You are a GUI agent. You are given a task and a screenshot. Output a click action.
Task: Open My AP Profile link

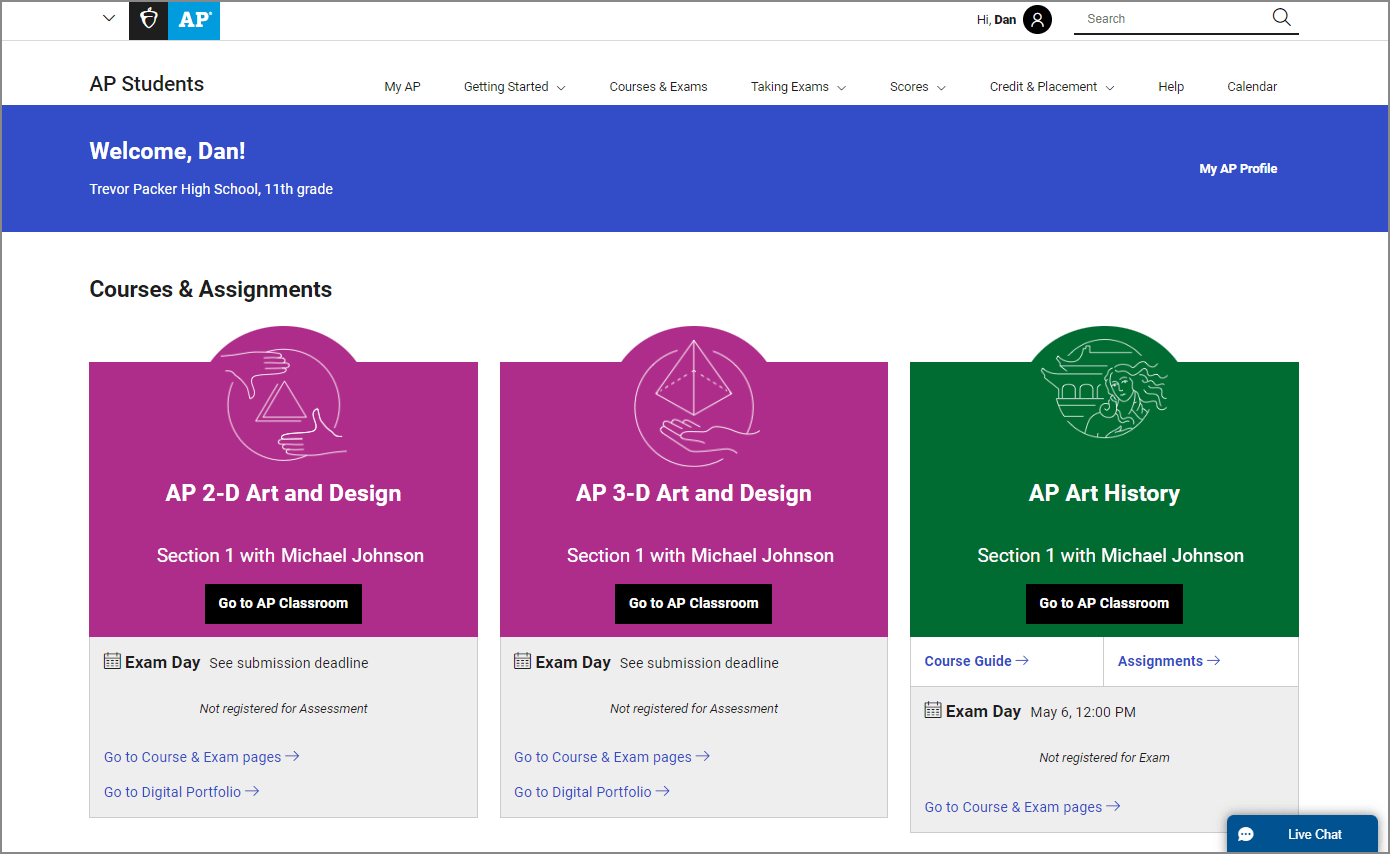[1238, 169]
